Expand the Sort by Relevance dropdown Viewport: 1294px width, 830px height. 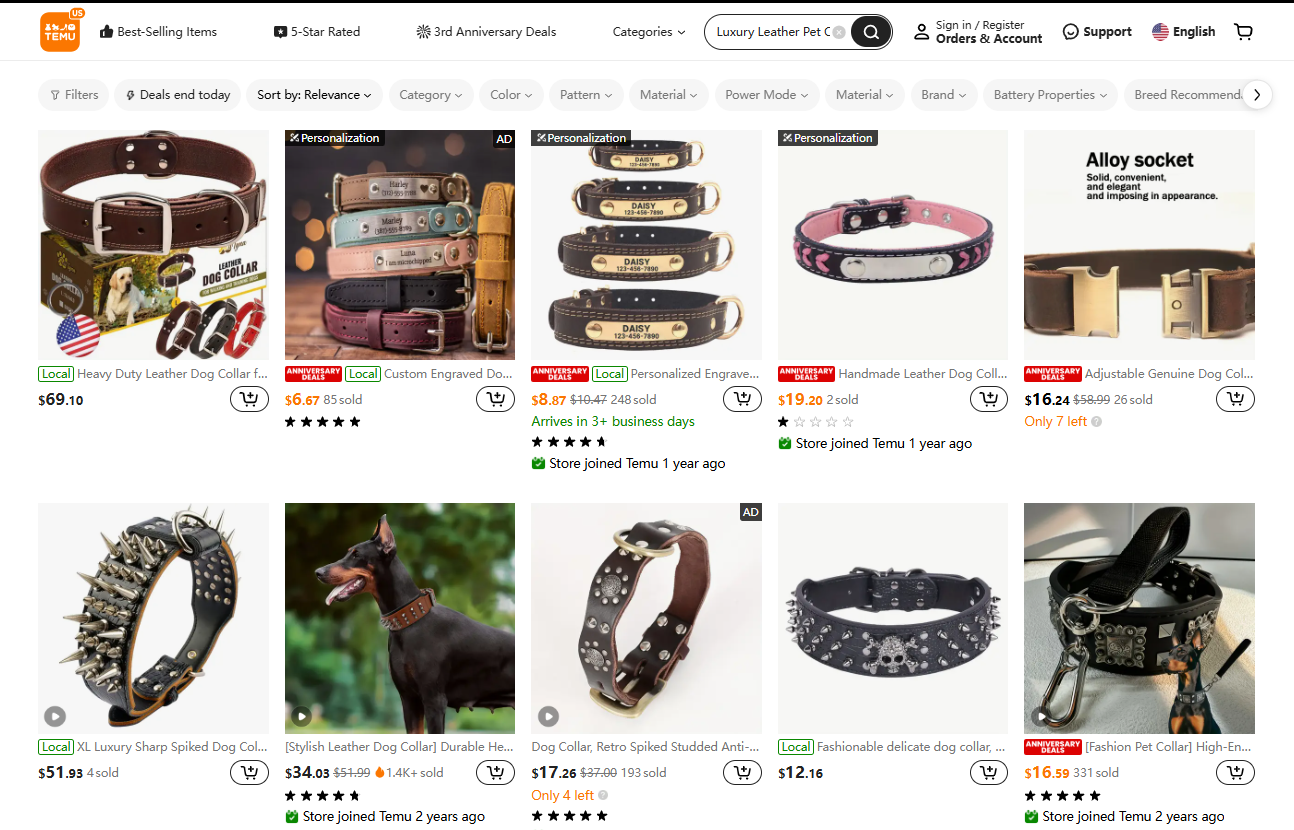pos(314,94)
